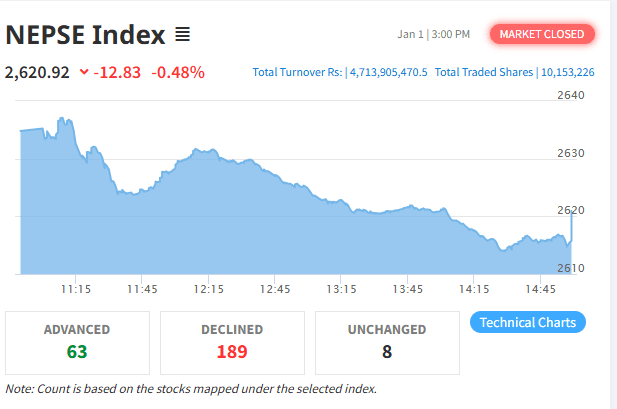The height and width of the screenshot is (409, 617).
Task: Select the ADVANCED stocks card
Action: (x=77, y=342)
